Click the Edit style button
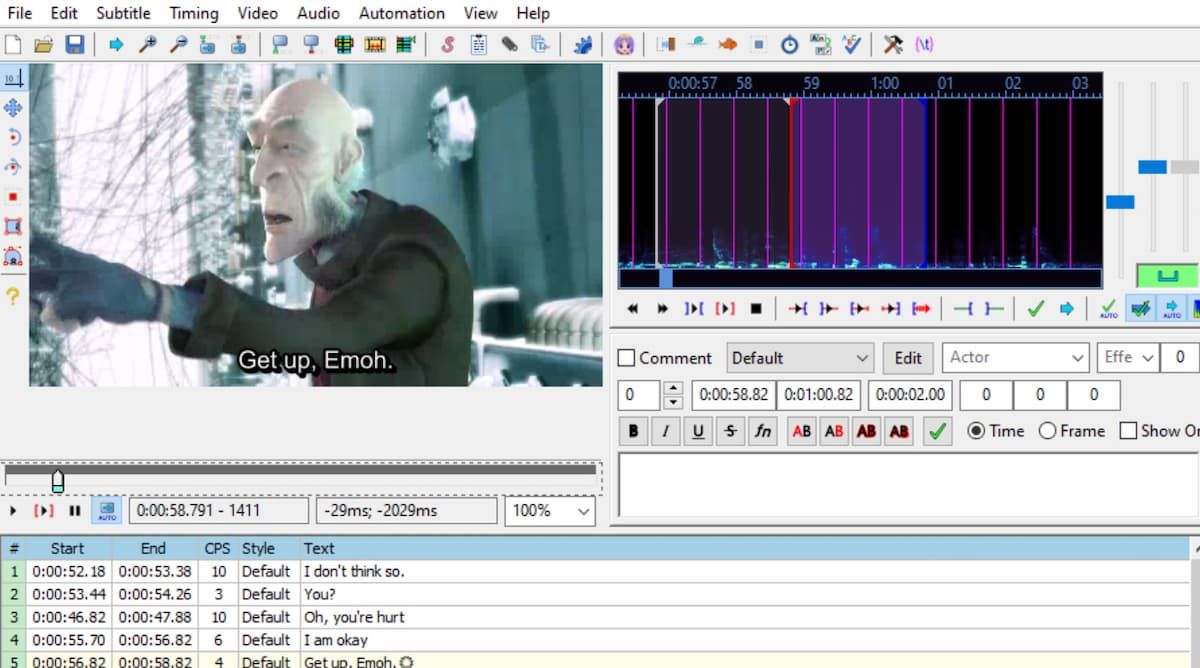Viewport: 1200px width, 668px height. click(x=907, y=358)
